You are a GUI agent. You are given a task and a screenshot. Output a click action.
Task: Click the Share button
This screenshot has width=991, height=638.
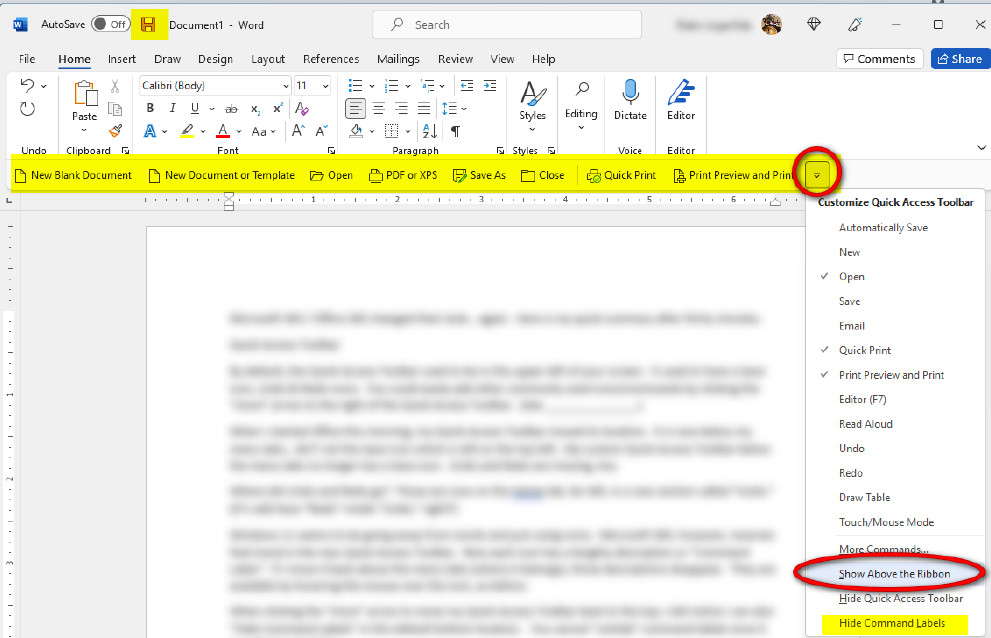tap(959, 59)
